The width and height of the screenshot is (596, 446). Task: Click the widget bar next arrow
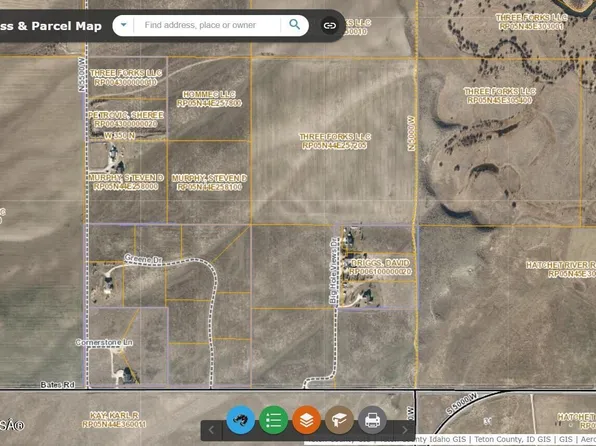pyautogui.click(x=404, y=430)
